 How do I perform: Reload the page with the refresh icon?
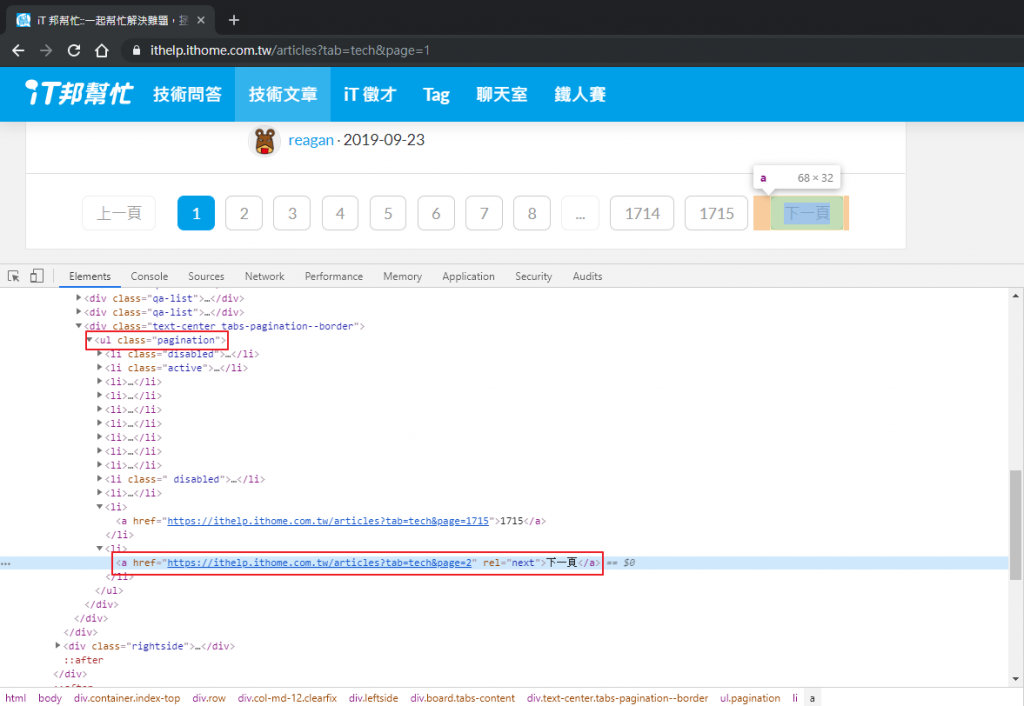point(74,50)
